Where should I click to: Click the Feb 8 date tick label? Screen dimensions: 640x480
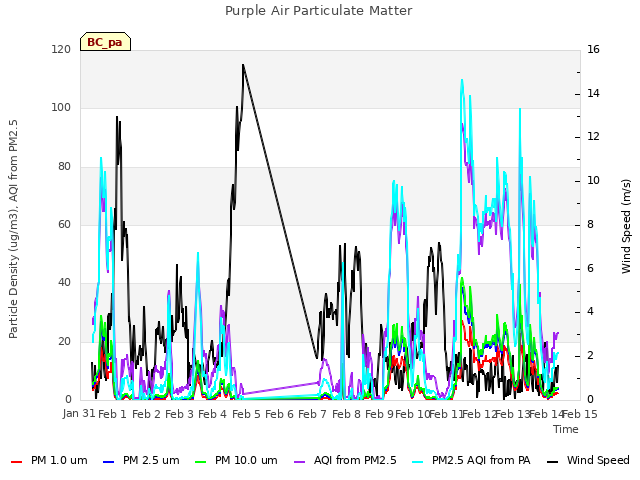pyautogui.click(x=346, y=414)
